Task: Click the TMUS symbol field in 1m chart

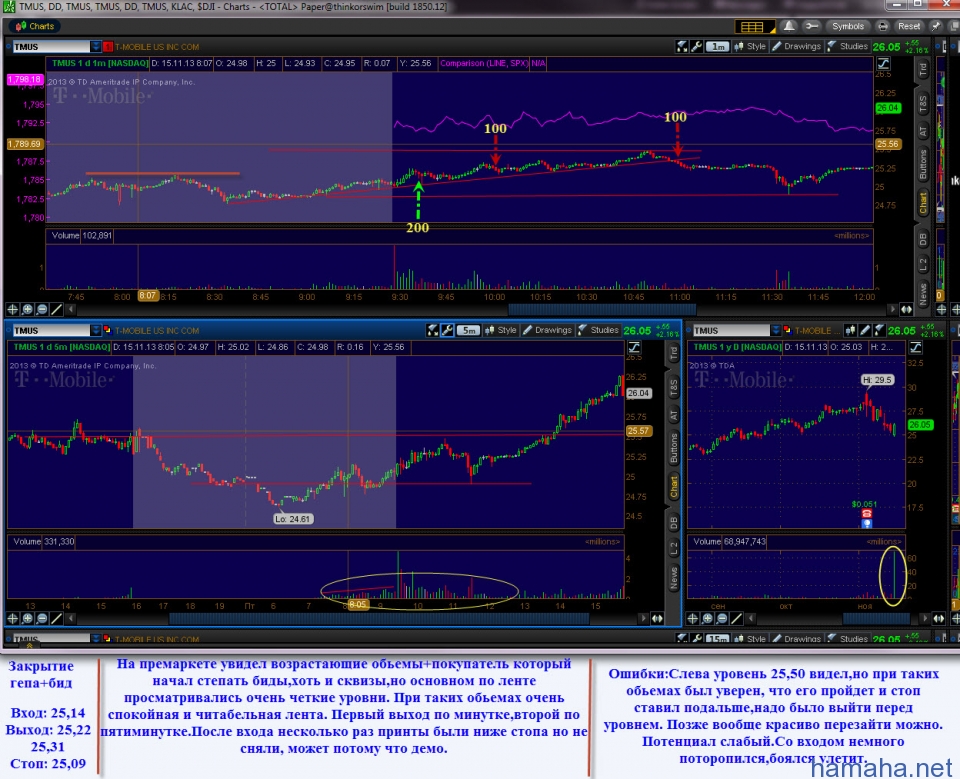Action: [51, 47]
